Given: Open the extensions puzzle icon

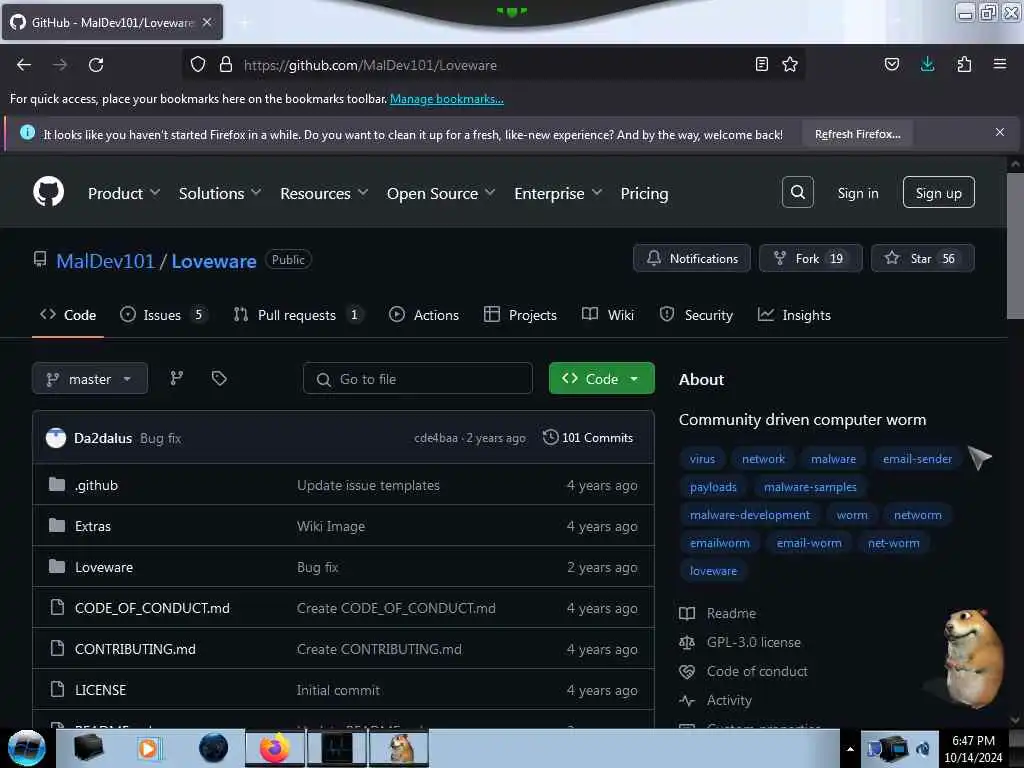Looking at the screenshot, I should click(x=964, y=64).
